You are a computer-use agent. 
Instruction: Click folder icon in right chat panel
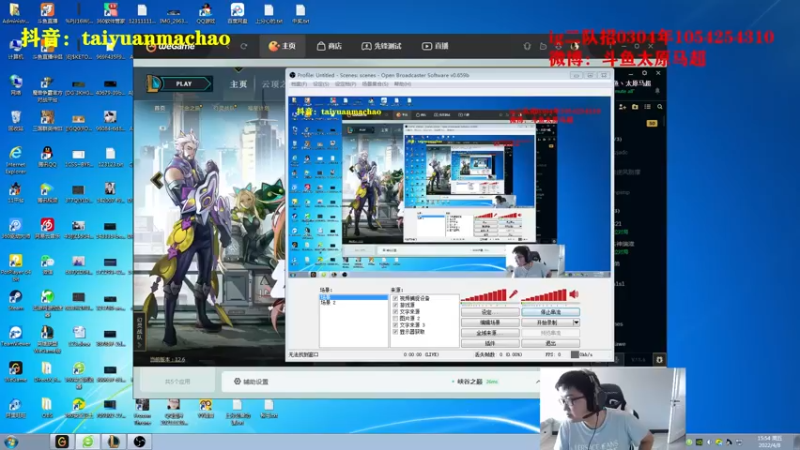click(635, 107)
